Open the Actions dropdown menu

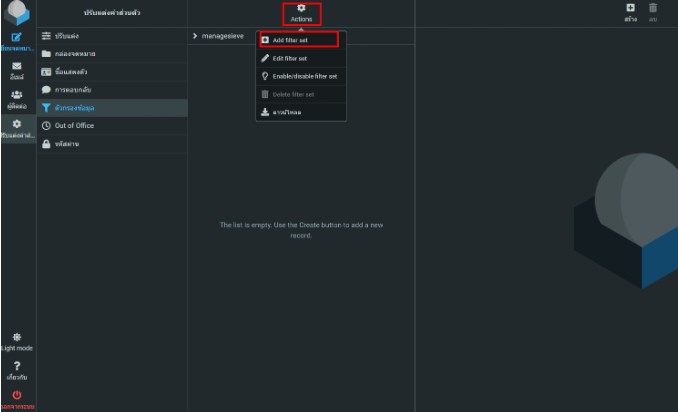point(301,13)
